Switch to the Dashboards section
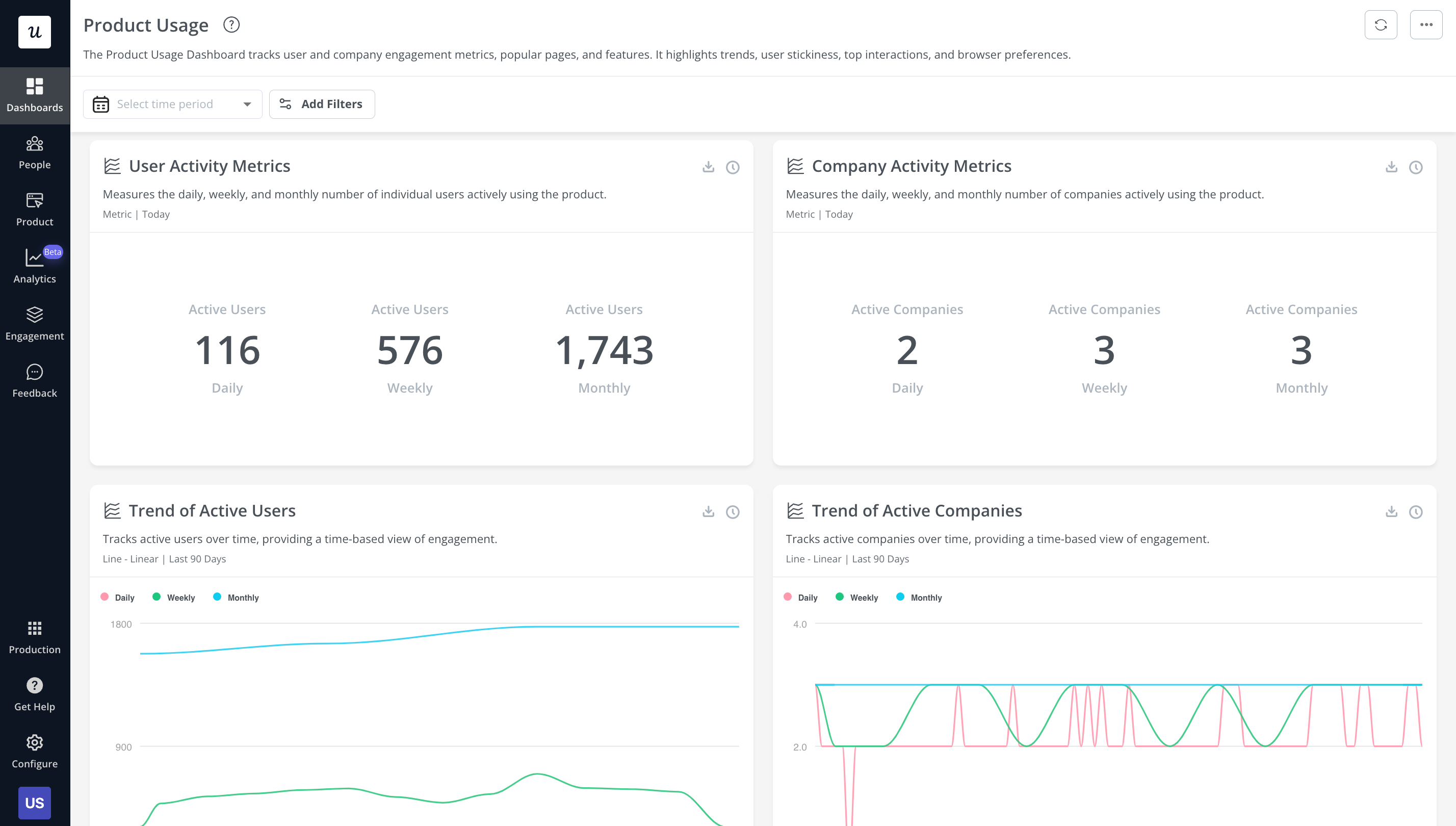Image resolution: width=1456 pixels, height=826 pixels. tap(35, 95)
